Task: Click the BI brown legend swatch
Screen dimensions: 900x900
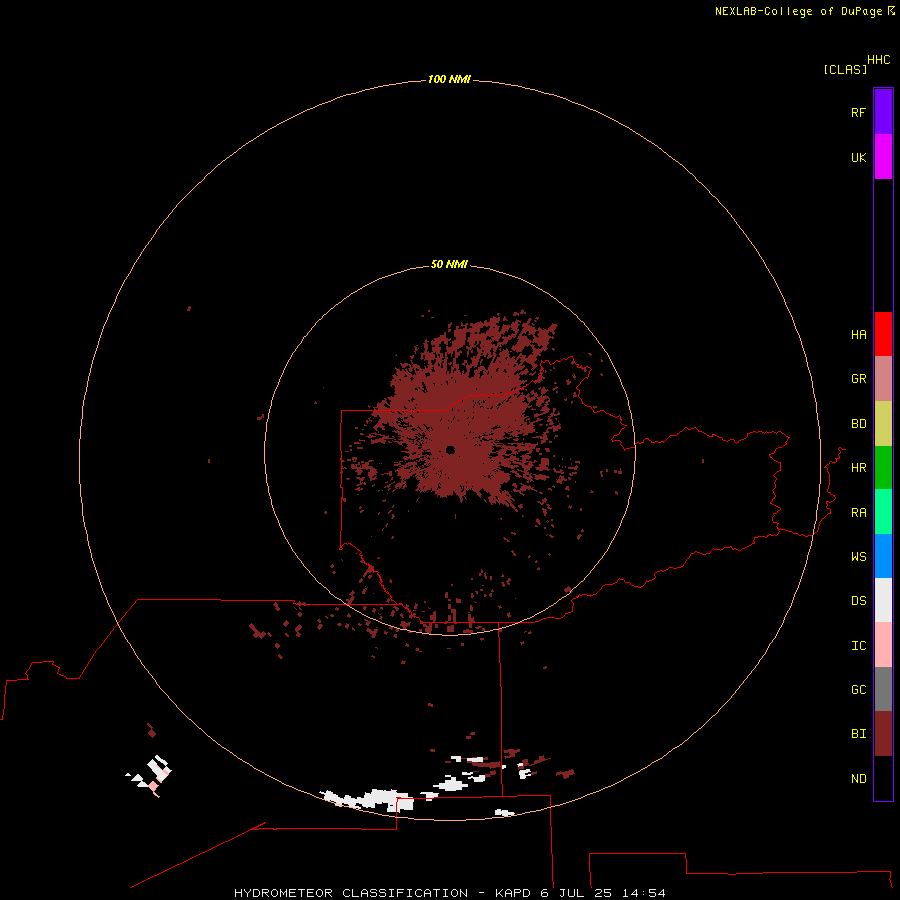Action: tap(883, 734)
